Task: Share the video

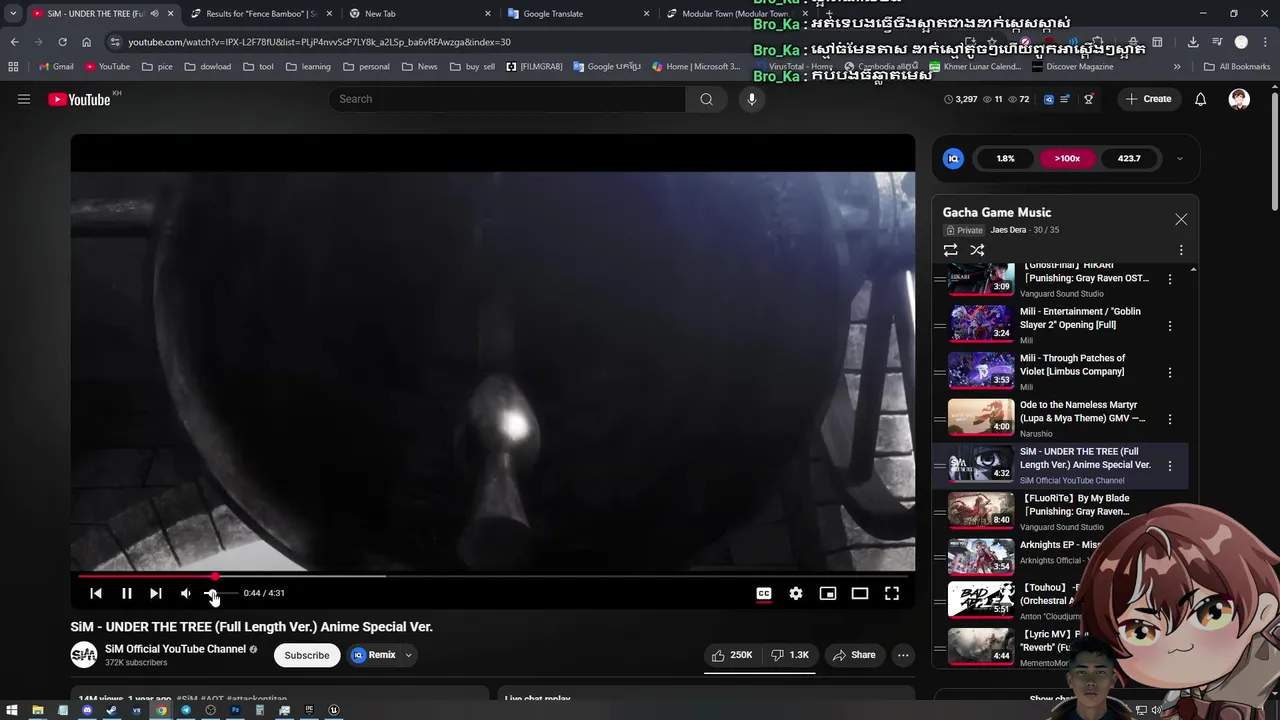Action: click(854, 655)
